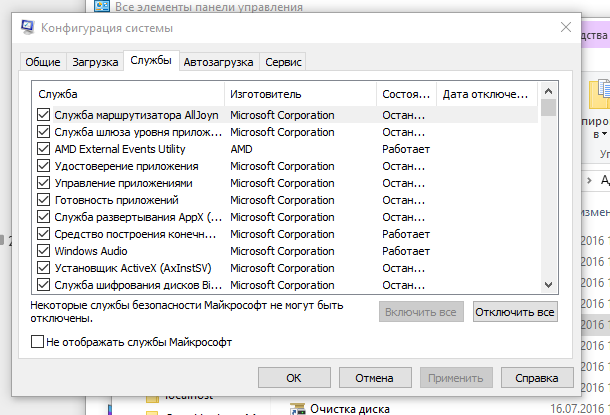Go to the Автозагрузка tab
The image size is (610, 415).
pos(219,62)
